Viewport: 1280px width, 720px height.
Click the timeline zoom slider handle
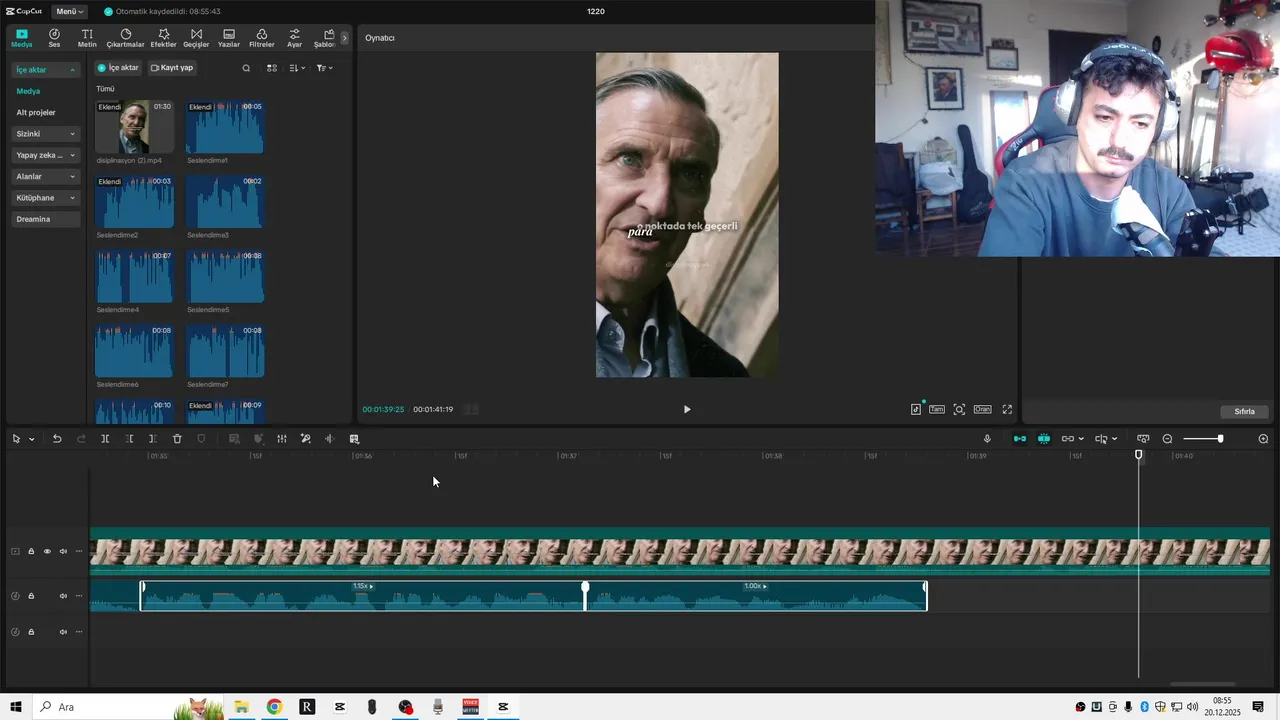point(1220,439)
